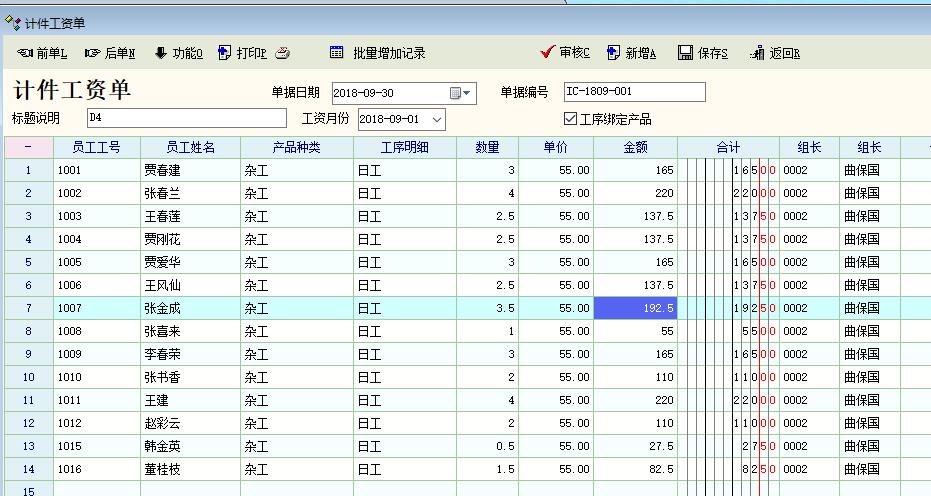Click the printer icon beside 打印
This screenshot has width=931, height=496.
[x=283, y=53]
